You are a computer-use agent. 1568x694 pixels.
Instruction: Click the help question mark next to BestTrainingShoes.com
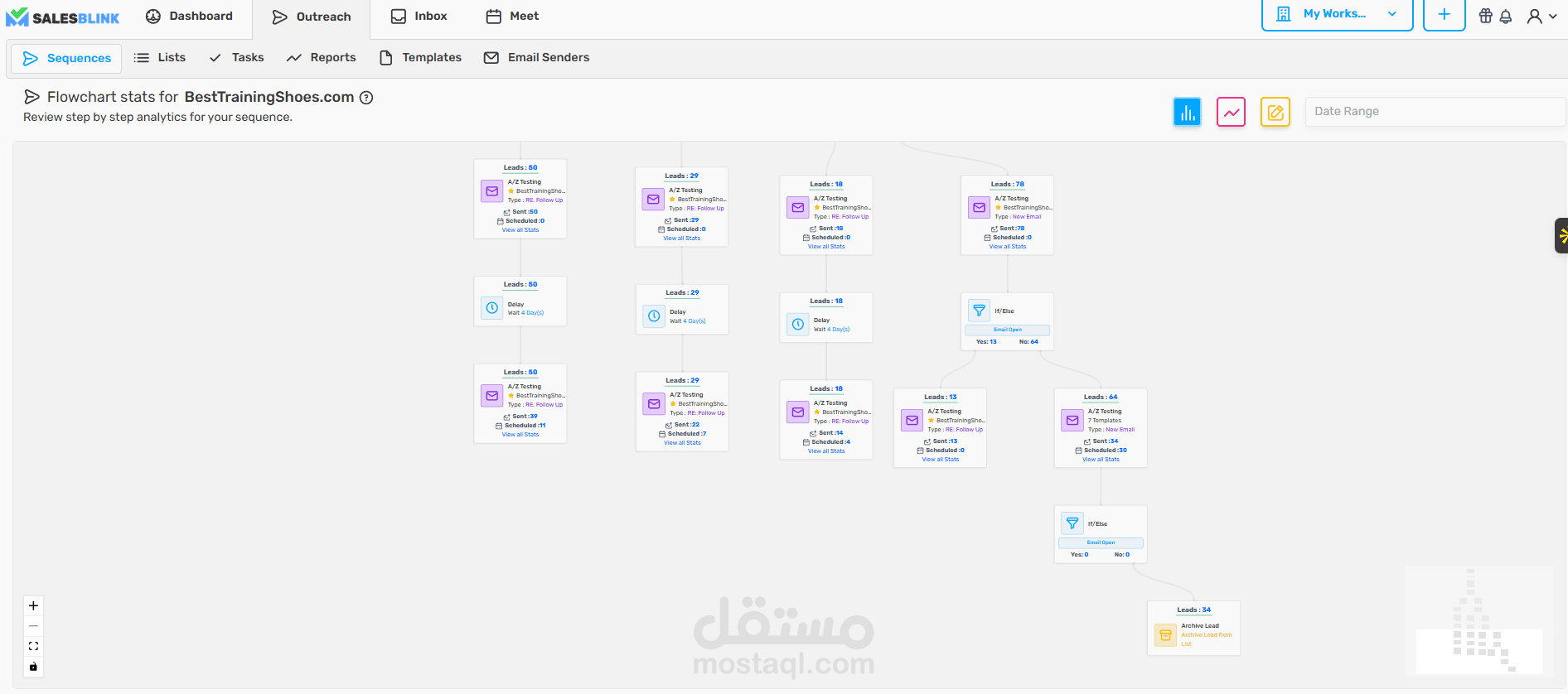pos(366,98)
